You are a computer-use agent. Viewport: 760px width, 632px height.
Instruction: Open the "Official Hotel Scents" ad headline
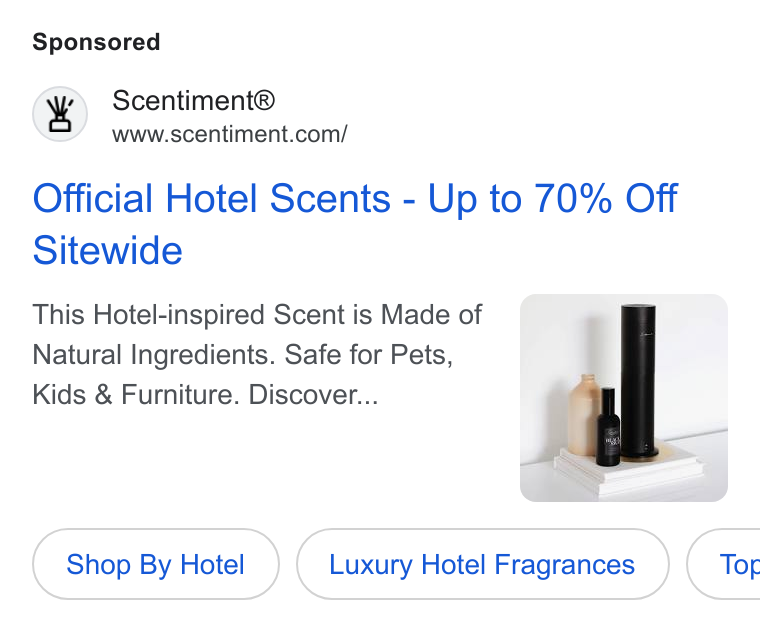click(355, 224)
